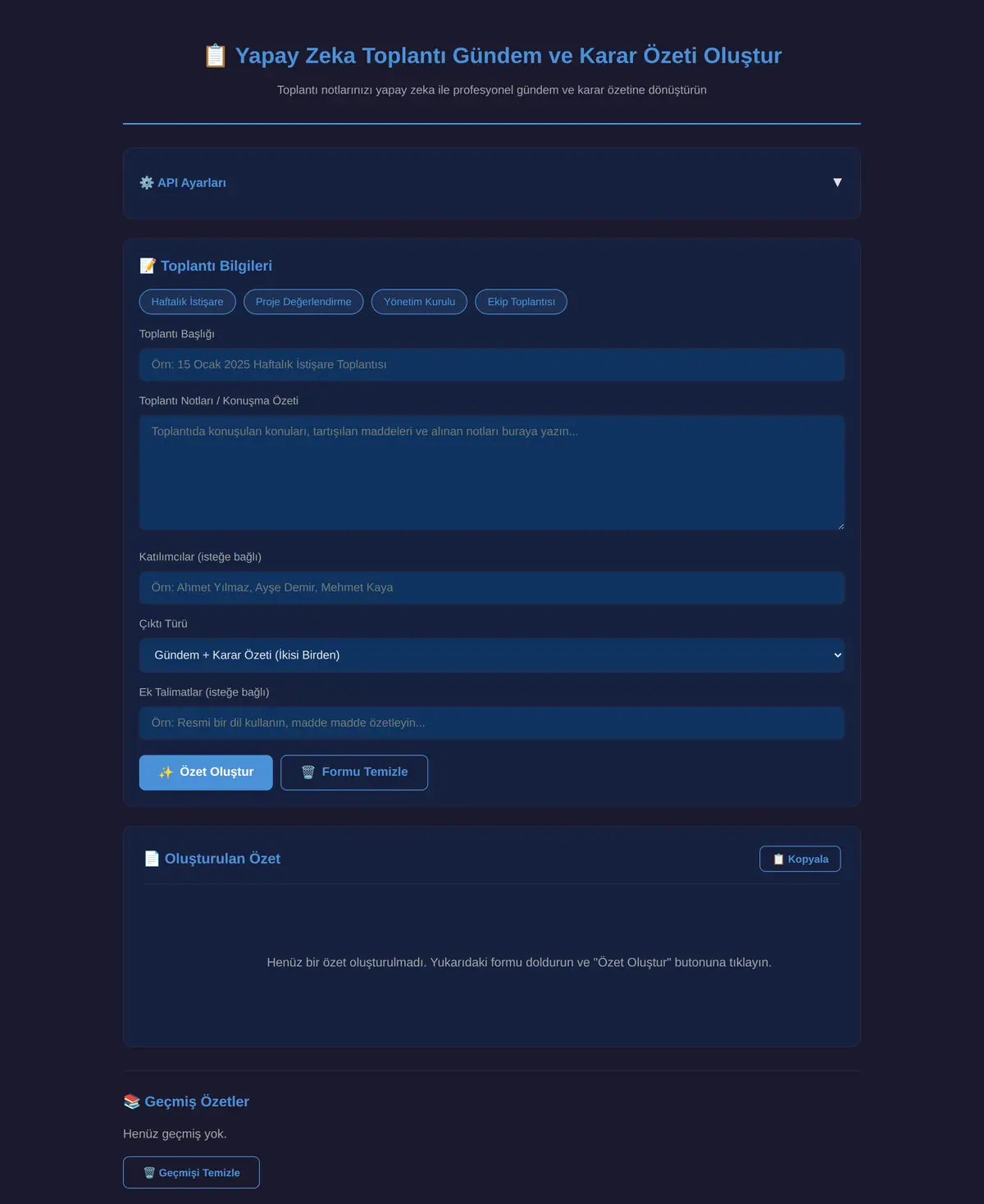The height and width of the screenshot is (1204, 984).
Task: Open the Çıktı Türü dropdown
Action: pyautogui.click(x=492, y=655)
